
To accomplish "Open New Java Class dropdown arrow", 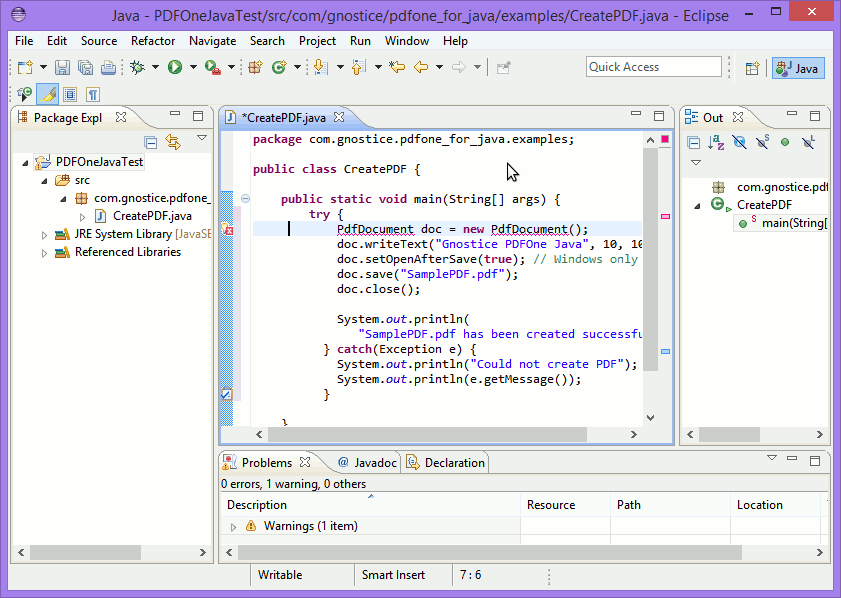I will (x=297, y=67).
